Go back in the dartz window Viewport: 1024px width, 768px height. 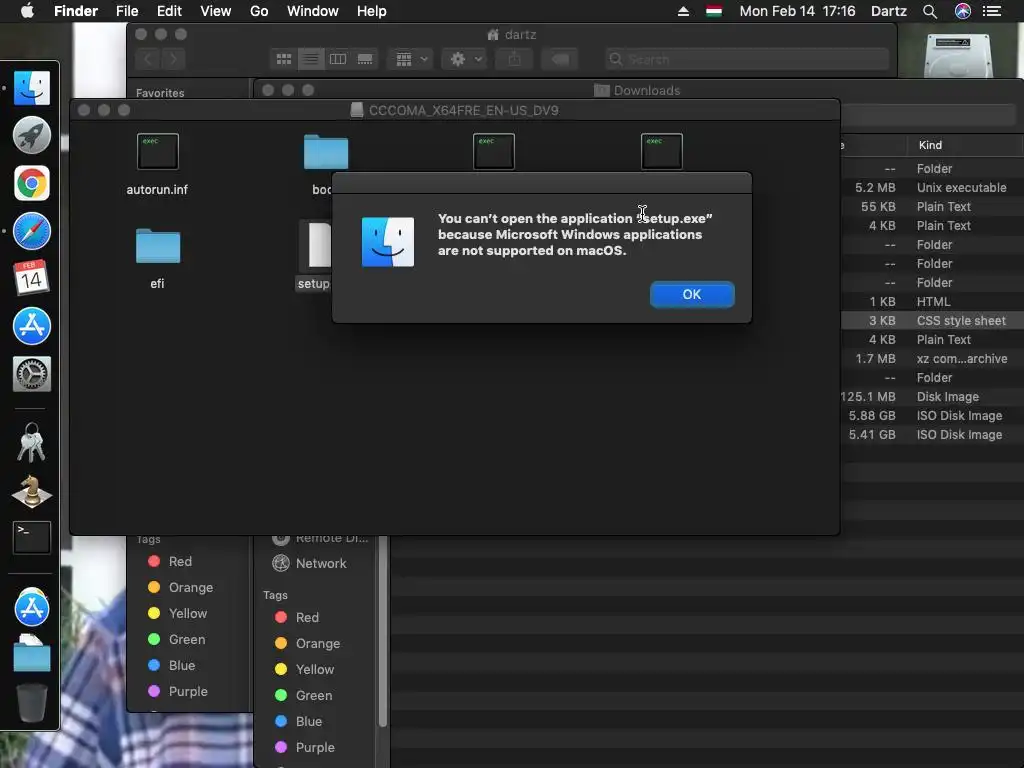pos(148,59)
